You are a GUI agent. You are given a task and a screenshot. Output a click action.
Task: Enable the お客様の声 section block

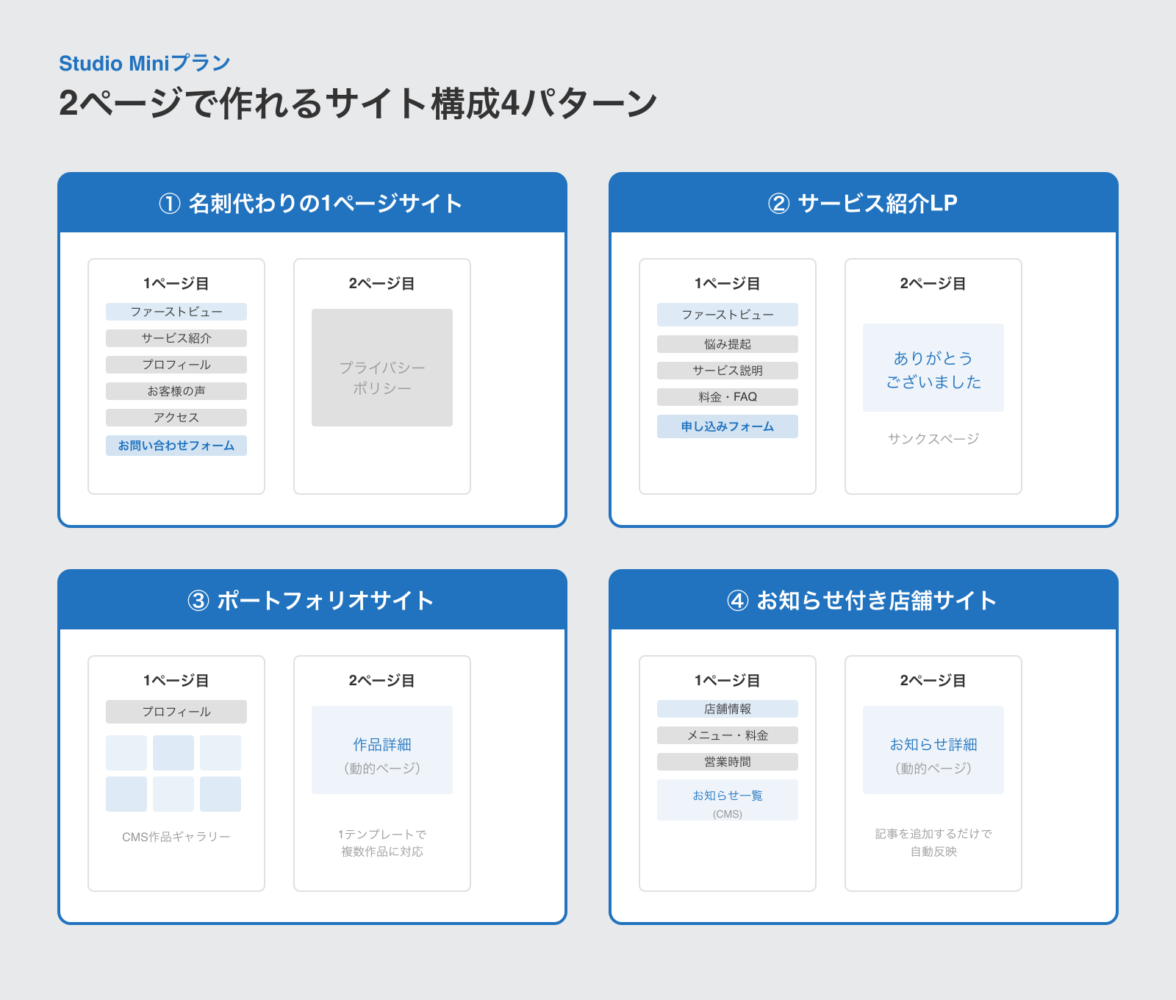[177, 391]
